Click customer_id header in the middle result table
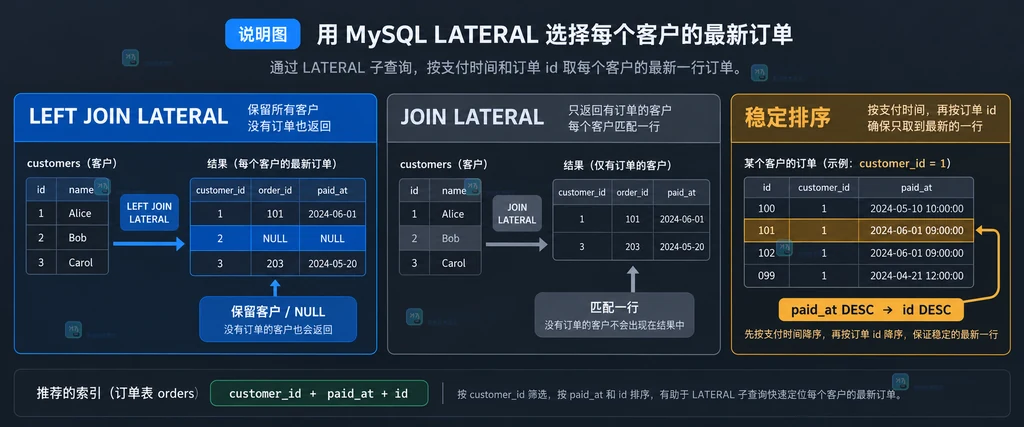Image resolution: width=1024 pixels, height=427 pixels. 582,193
